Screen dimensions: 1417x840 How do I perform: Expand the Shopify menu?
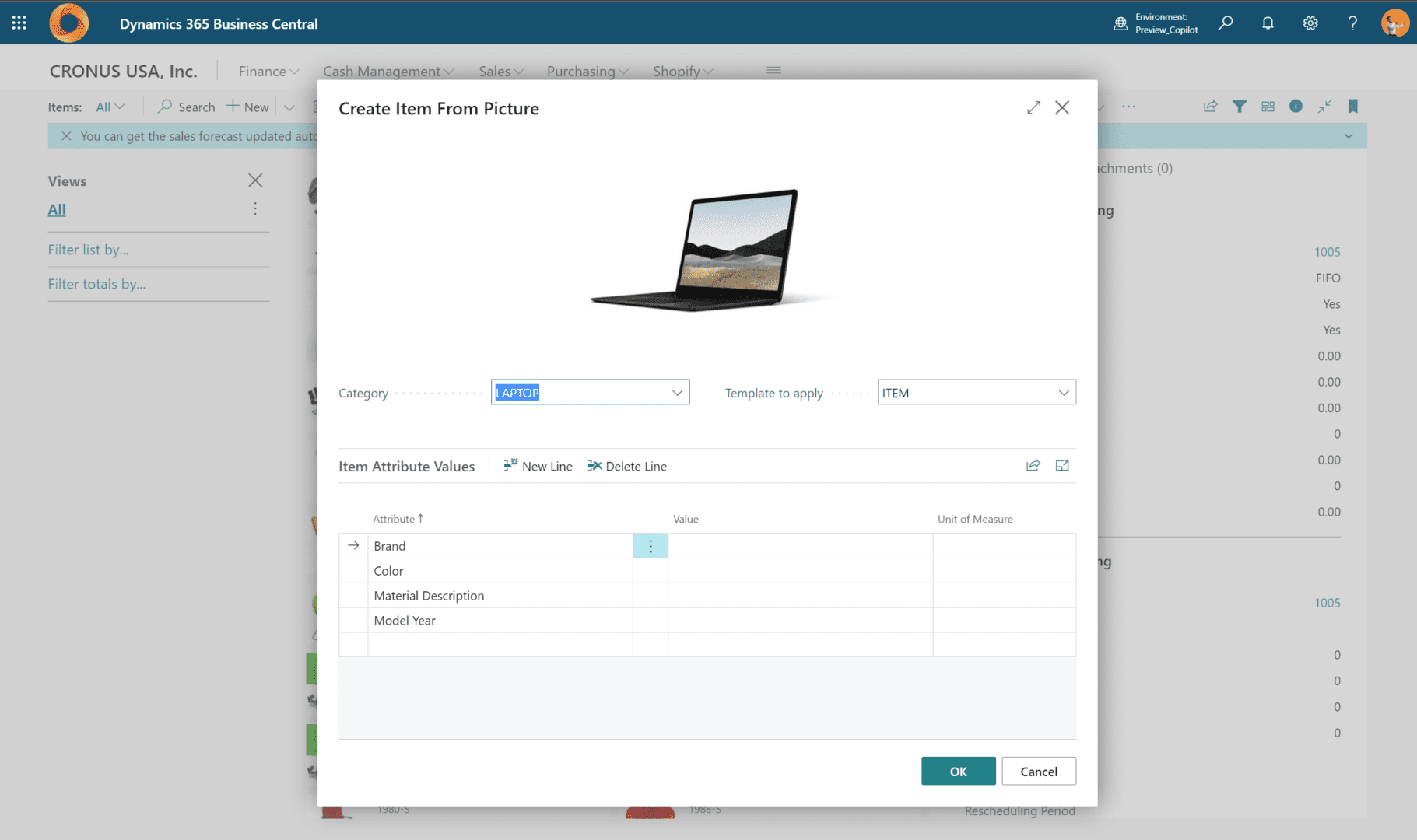(683, 71)
